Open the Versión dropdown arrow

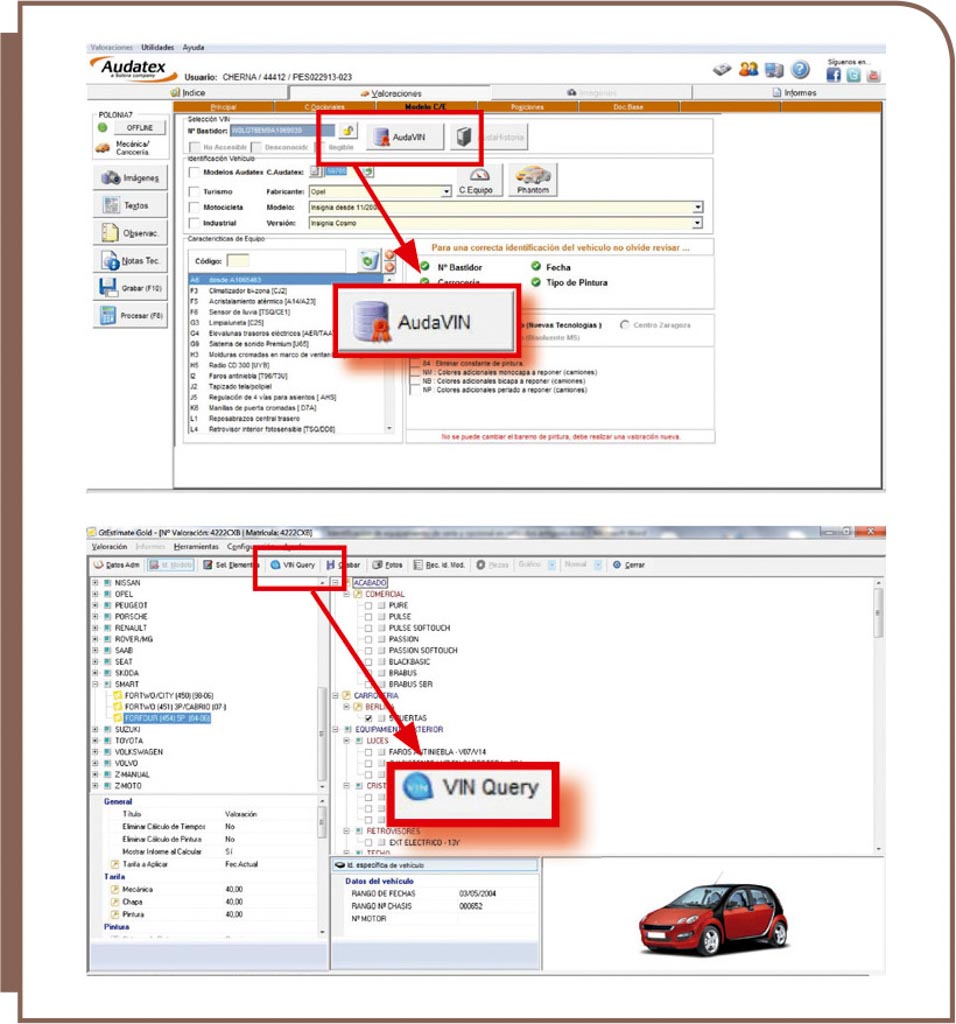[x=697, y=223]
